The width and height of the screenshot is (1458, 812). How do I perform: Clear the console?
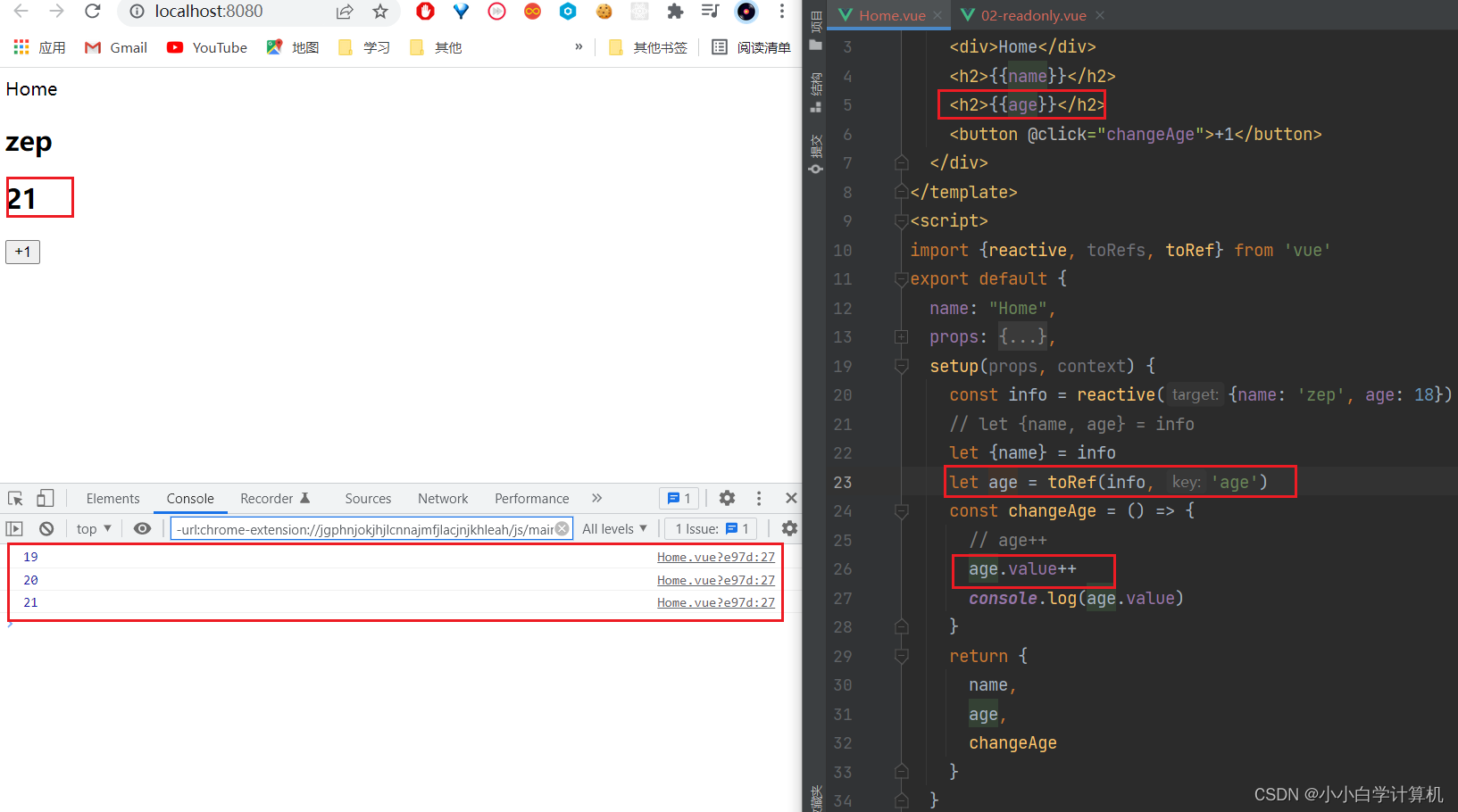[x=46, y=528]
